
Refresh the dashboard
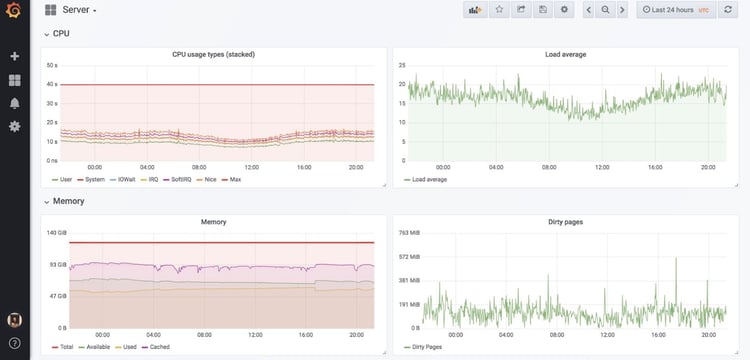tap(728, 10)
